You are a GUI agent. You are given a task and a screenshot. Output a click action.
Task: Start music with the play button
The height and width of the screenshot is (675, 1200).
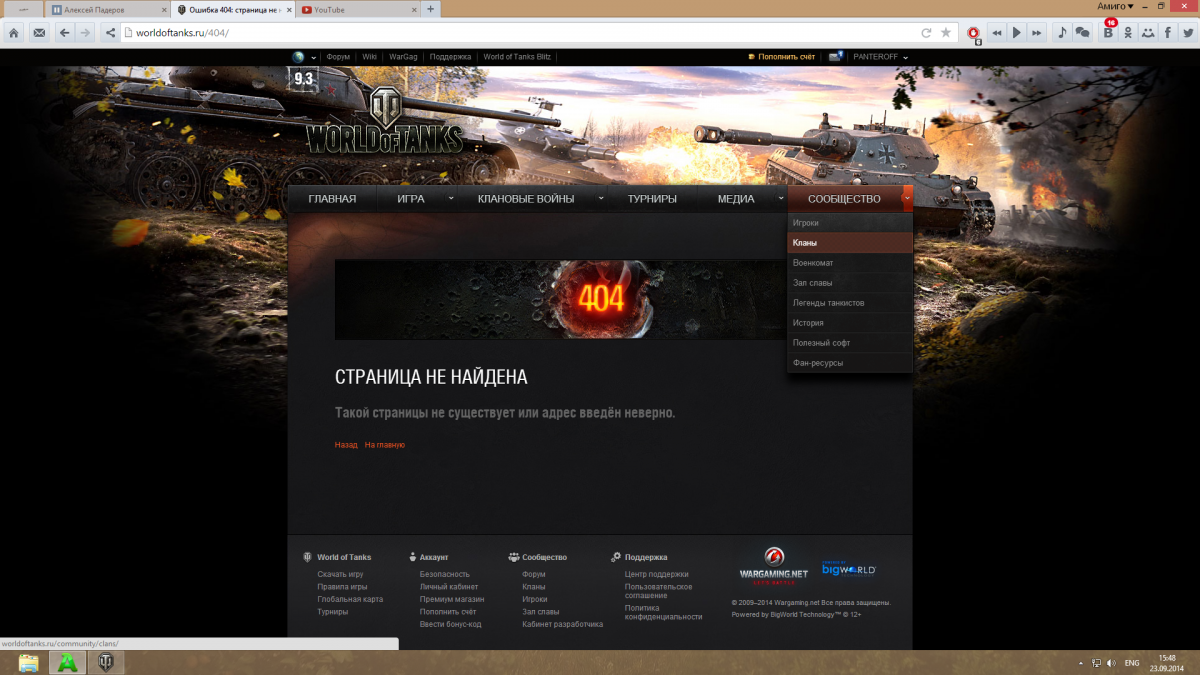[x=1017, y=33]
